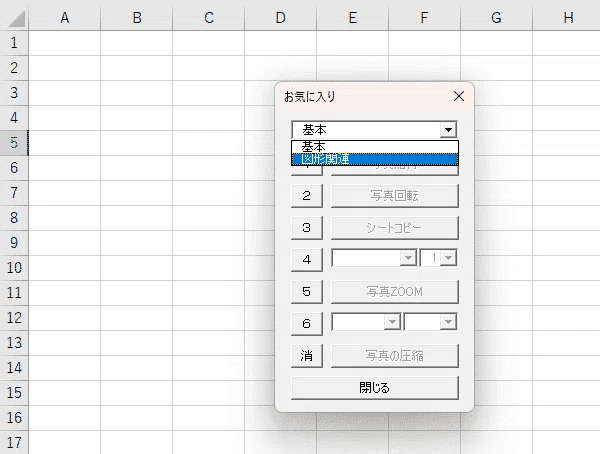
Task: Expand the first combo box in row 6
Action: [x=392, y=322]
